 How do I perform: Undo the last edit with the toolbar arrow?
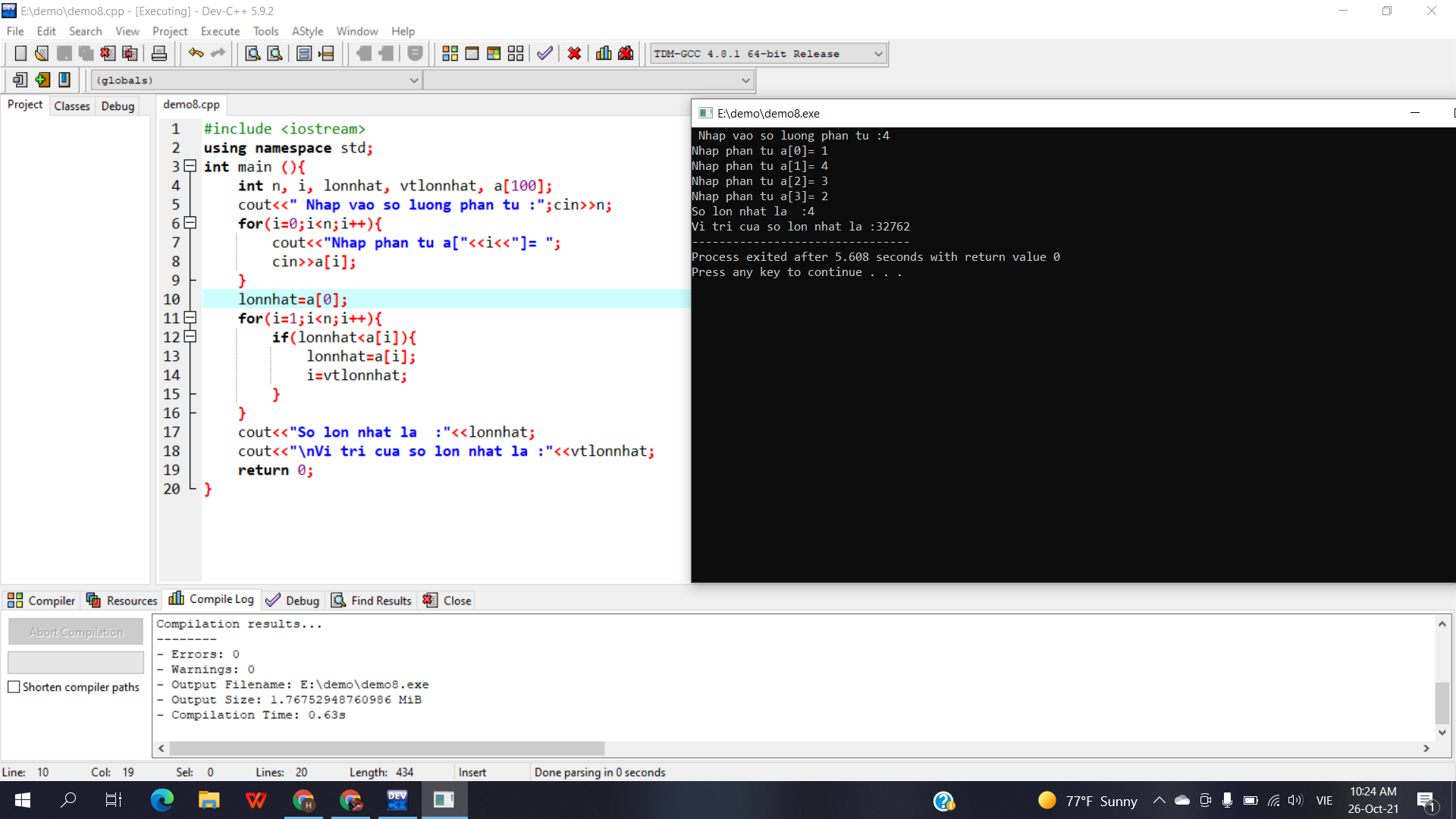[x=196, y=54]
